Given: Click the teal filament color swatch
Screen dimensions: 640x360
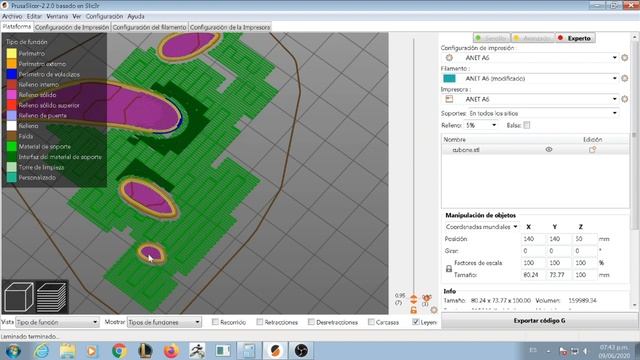Looking at the screenshot, I should click(x=449, y=78).
